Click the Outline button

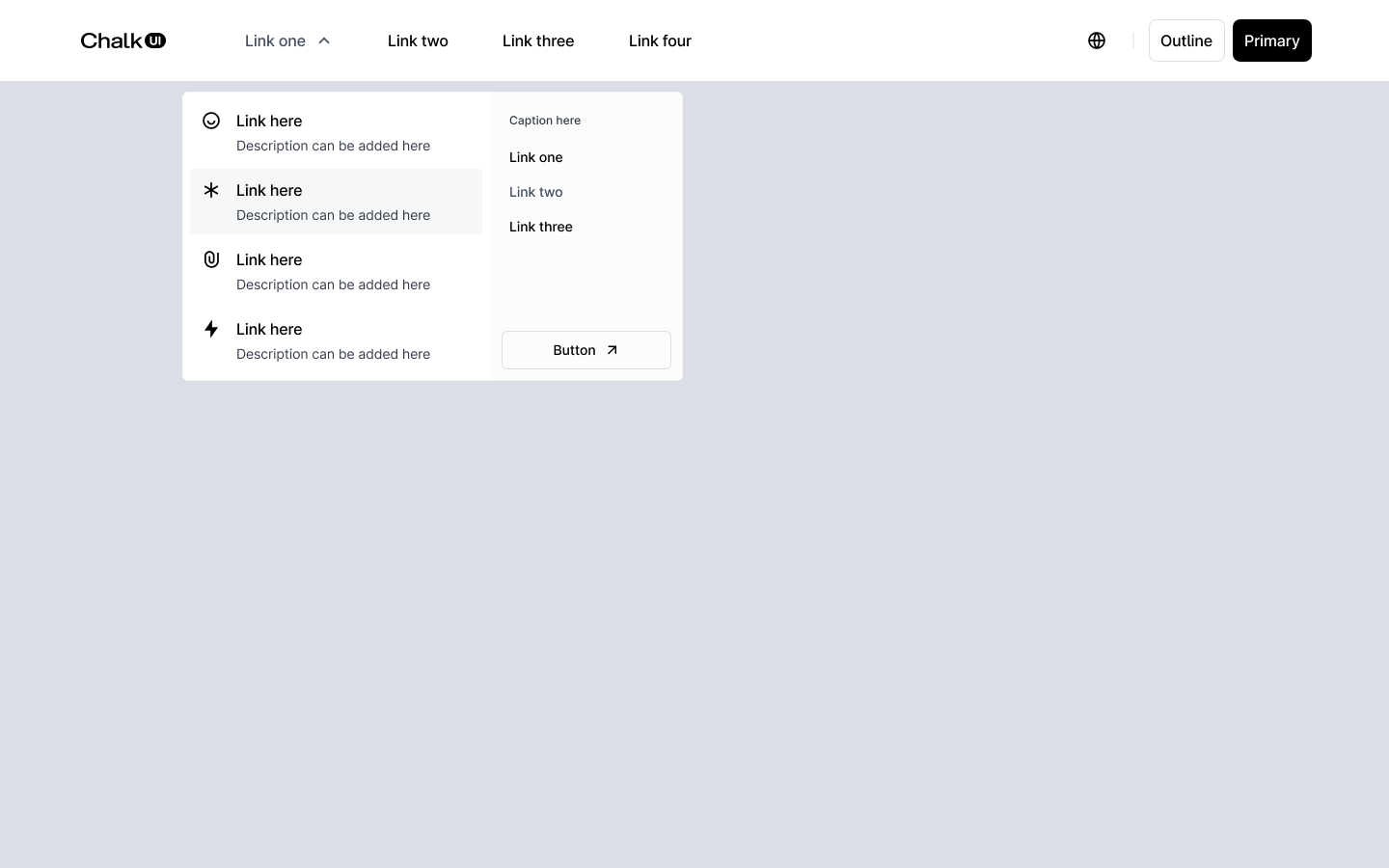click(x=1186, y=41)
